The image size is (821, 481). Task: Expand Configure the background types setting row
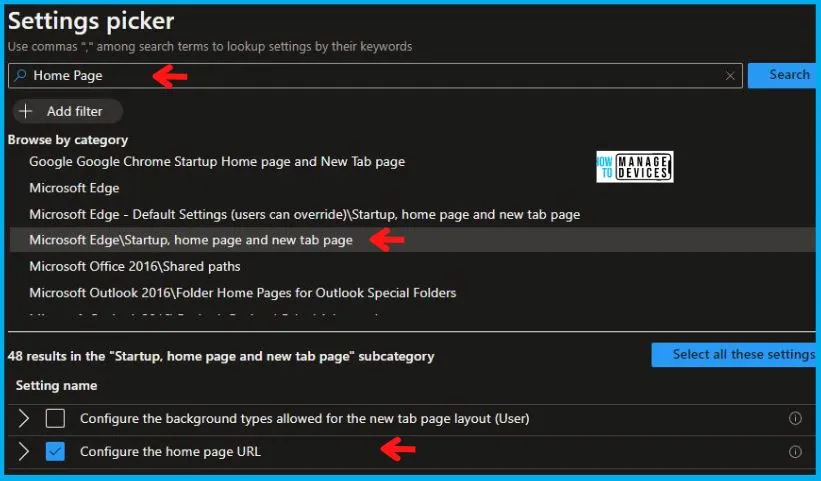(24, 418)
